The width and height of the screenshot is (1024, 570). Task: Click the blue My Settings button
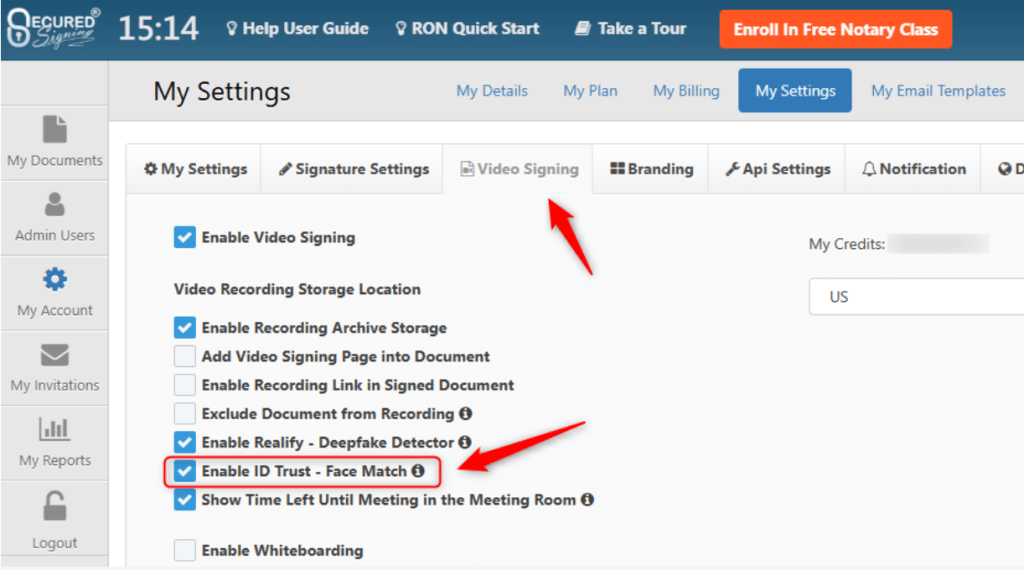[x=795, y=91]
